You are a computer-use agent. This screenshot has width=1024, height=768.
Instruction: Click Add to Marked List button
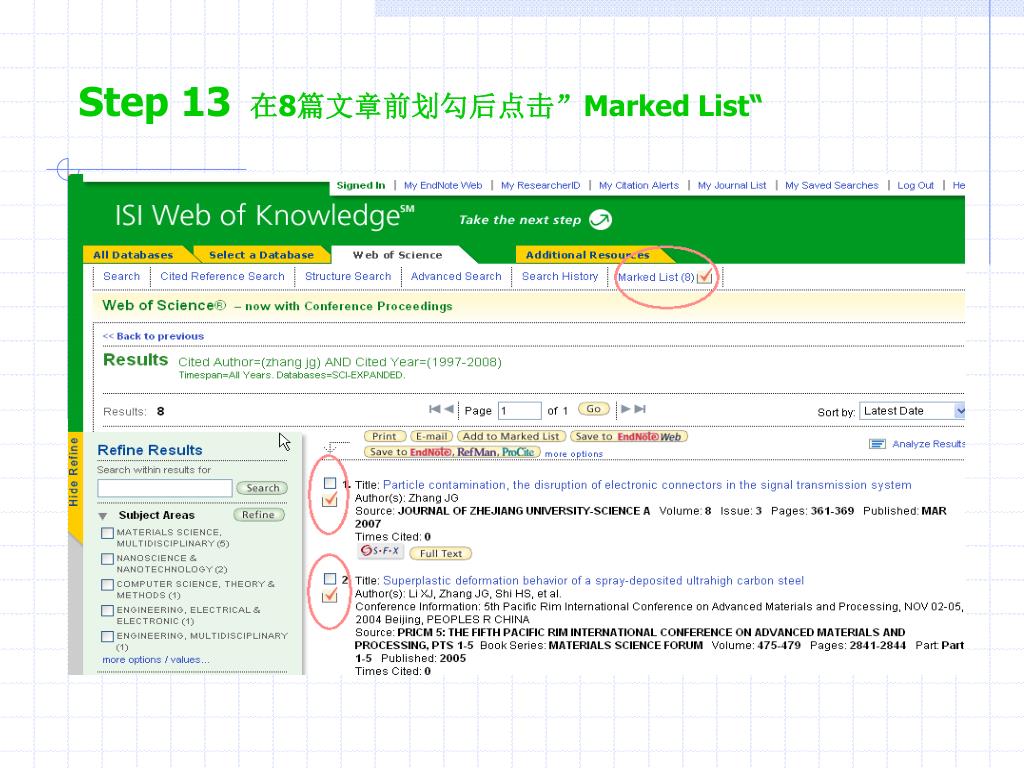(511, 436)
